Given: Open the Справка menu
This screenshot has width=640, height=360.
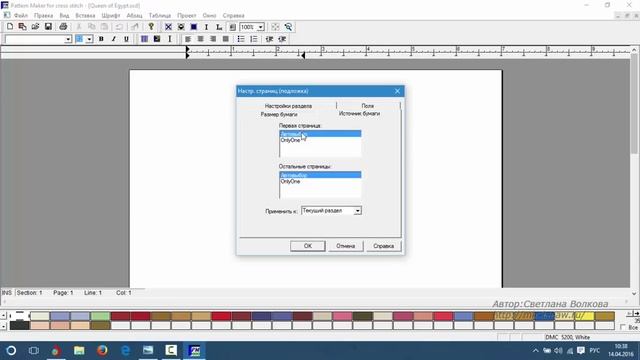Looking at the screenshot, I should point(233,16).
